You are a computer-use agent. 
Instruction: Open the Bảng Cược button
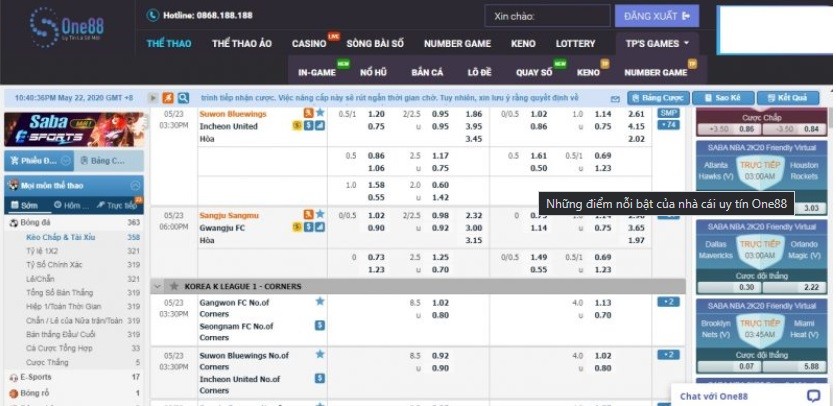click(658, 98)
